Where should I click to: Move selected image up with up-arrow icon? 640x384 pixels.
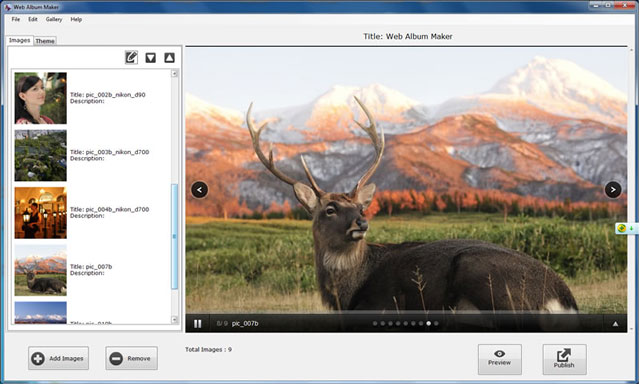(169, 58)
